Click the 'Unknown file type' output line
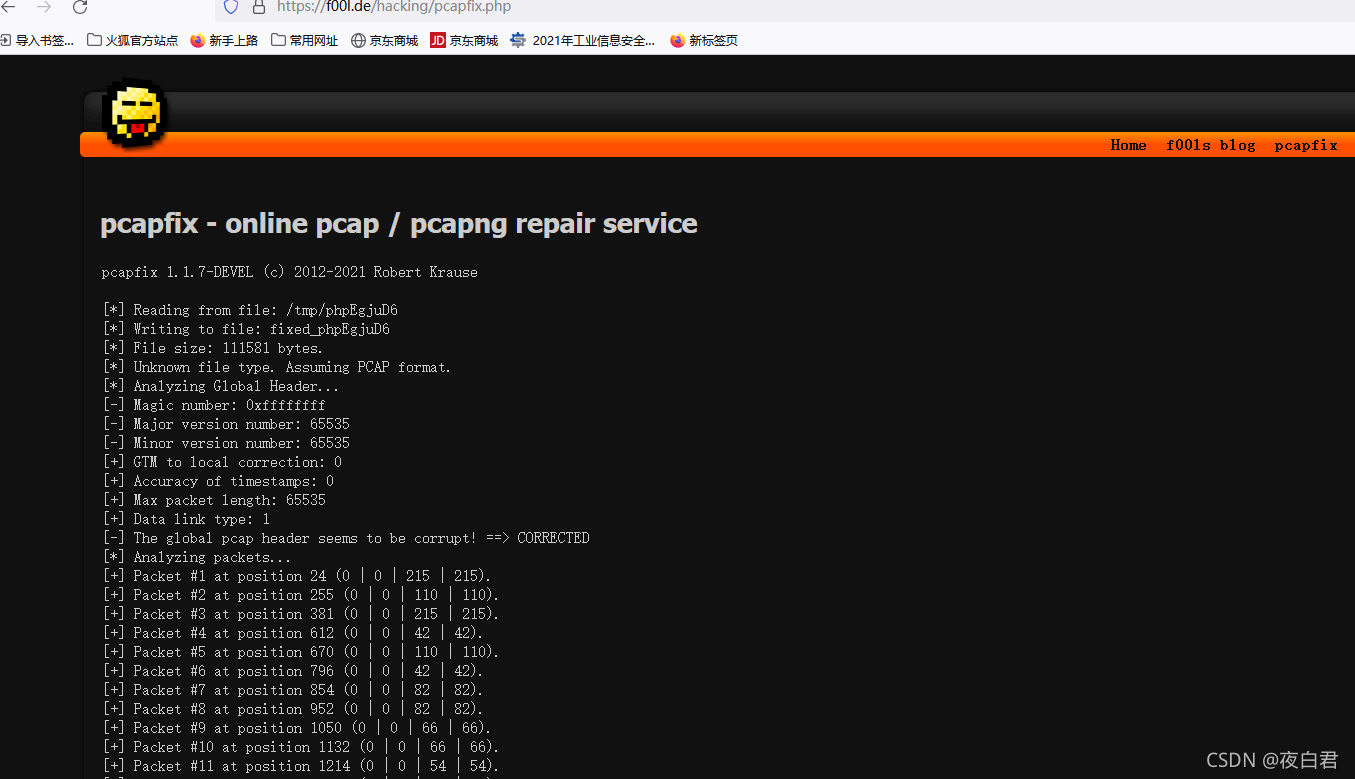The height and width of the screenshot is (779, 1355). click(277, 367)
